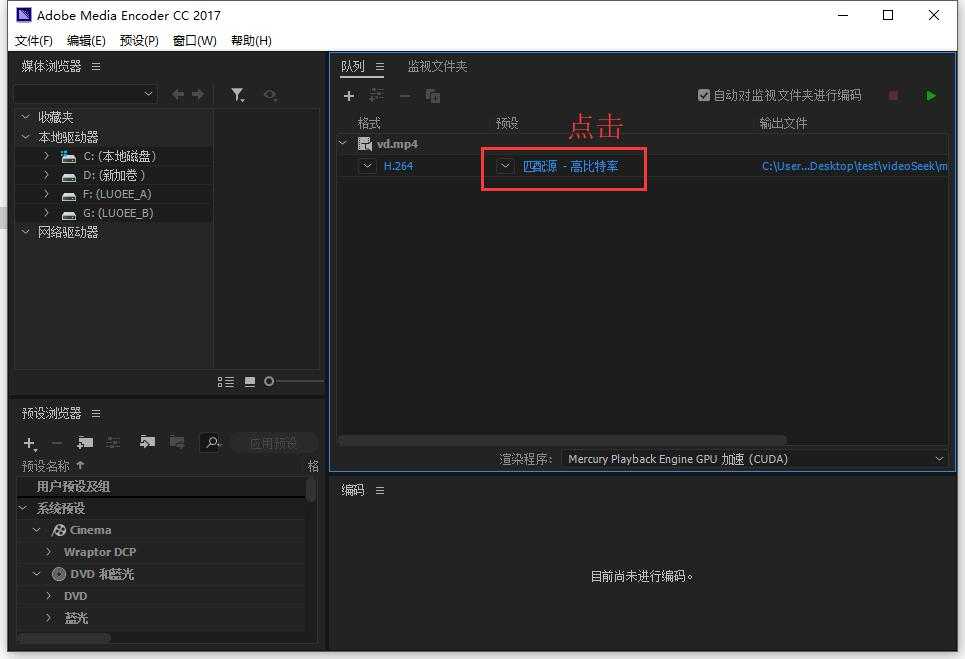The height and width of the screenshot is (659, 965).
Task: Collapse the 系统预设 group
Action: pyautogui.click(x=23, y=508)
